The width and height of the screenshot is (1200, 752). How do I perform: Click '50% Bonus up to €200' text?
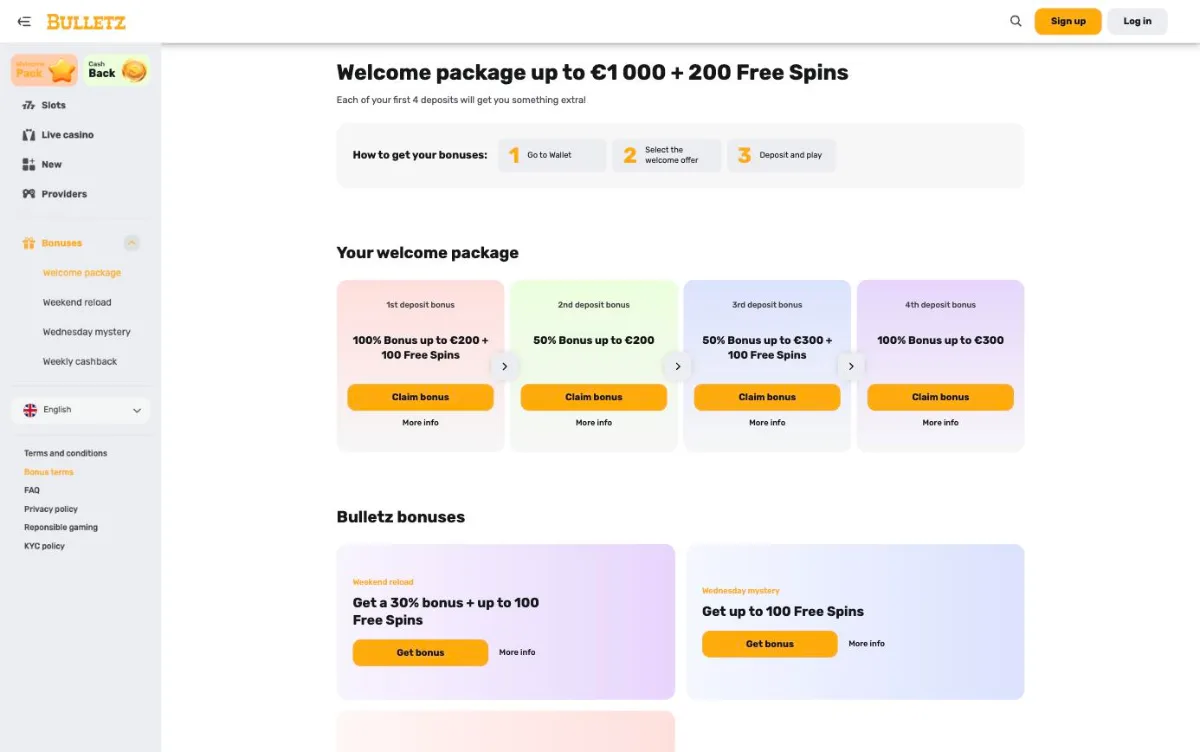594,340
